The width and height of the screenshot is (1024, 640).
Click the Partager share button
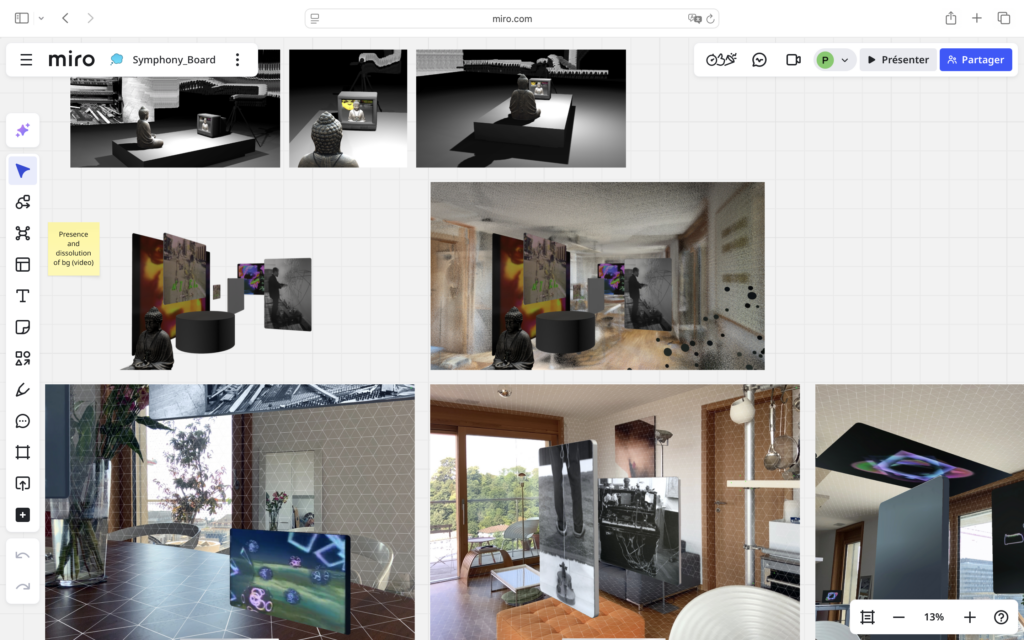click(x=975, y=60)
